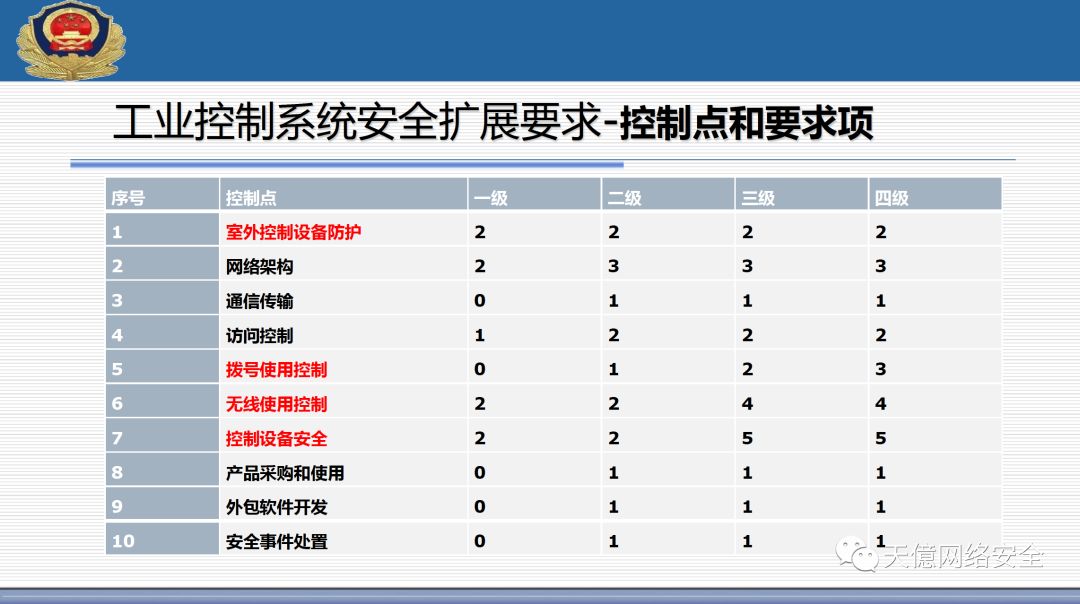
Task: Click sequence number 9 in 序号 column
Action: (117, 507)
